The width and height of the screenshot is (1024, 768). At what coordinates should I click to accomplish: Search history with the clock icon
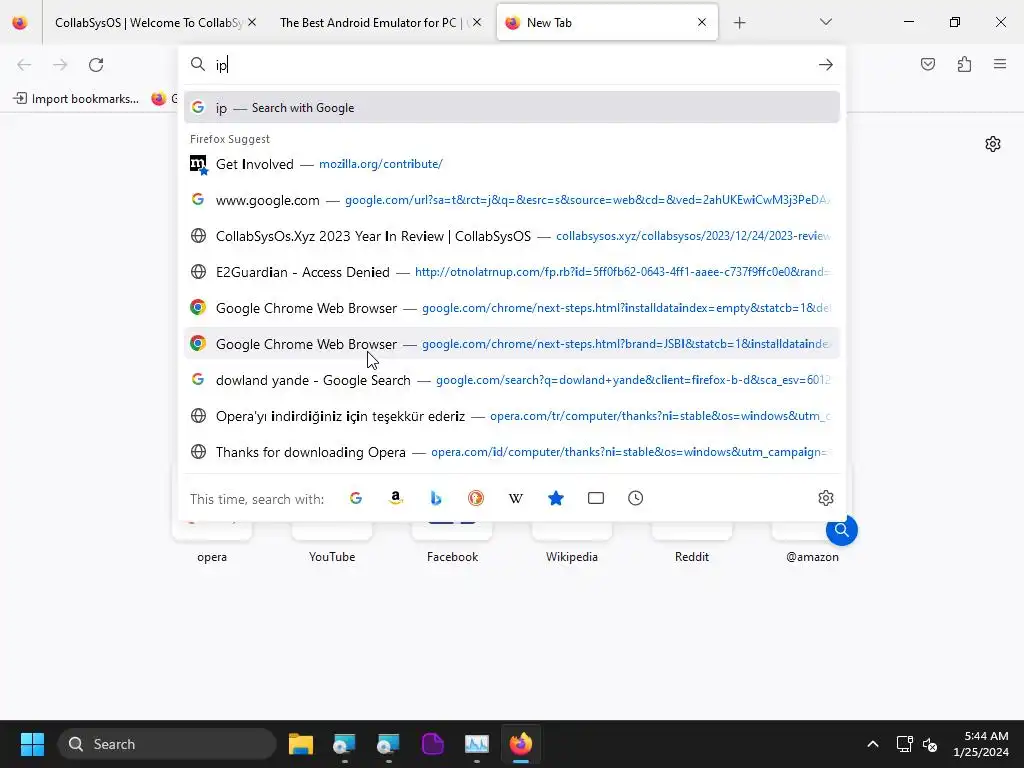635,498
